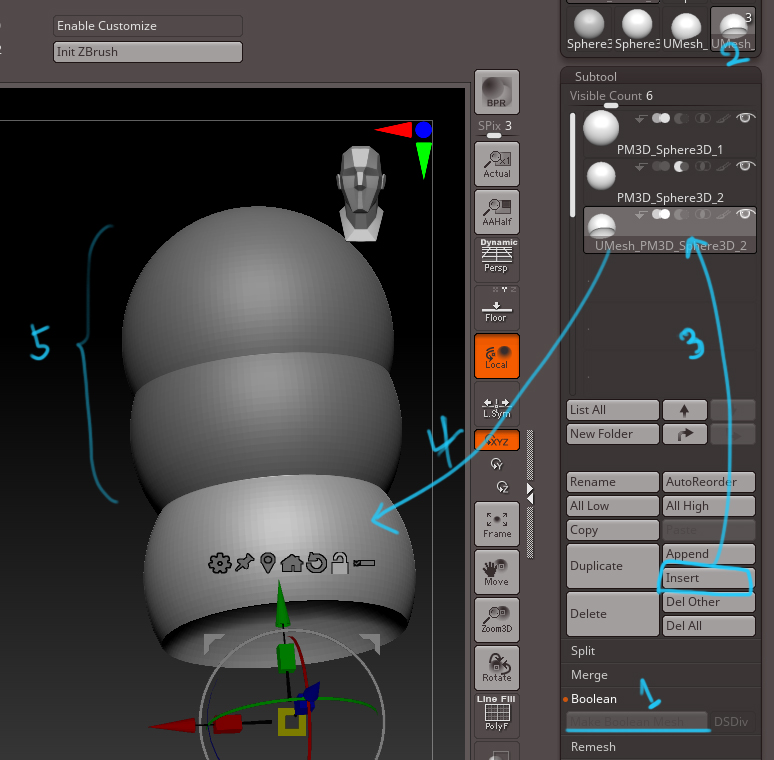Viewport: 774px width, 760px height.
Task: Toggle polypaint brush on PM3D_Sphere3D_1 row
Action: [724, 118]
